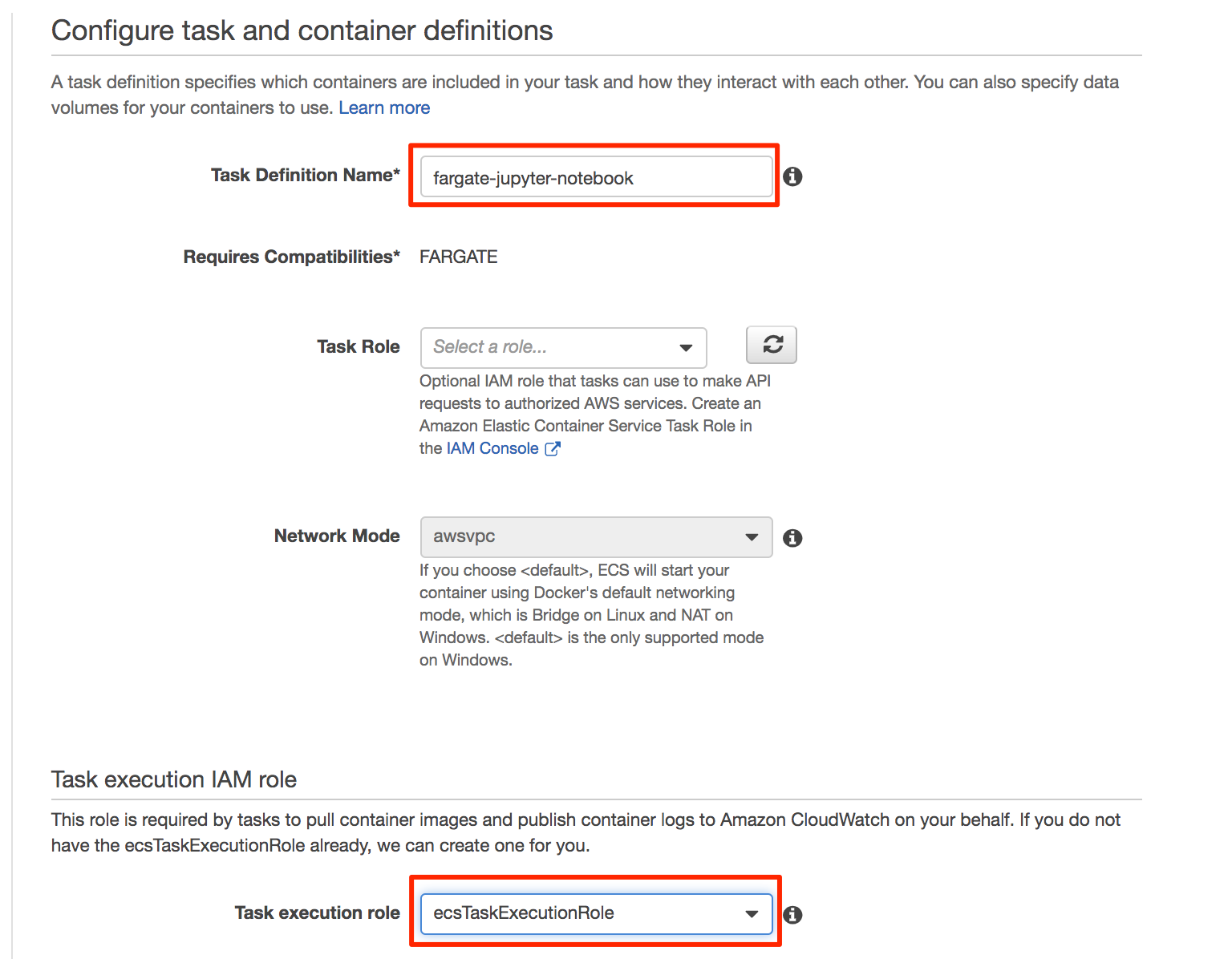This screenshot has height=959, width=1232.
Task: Click the Network Mode label
Action: (337, 536)
